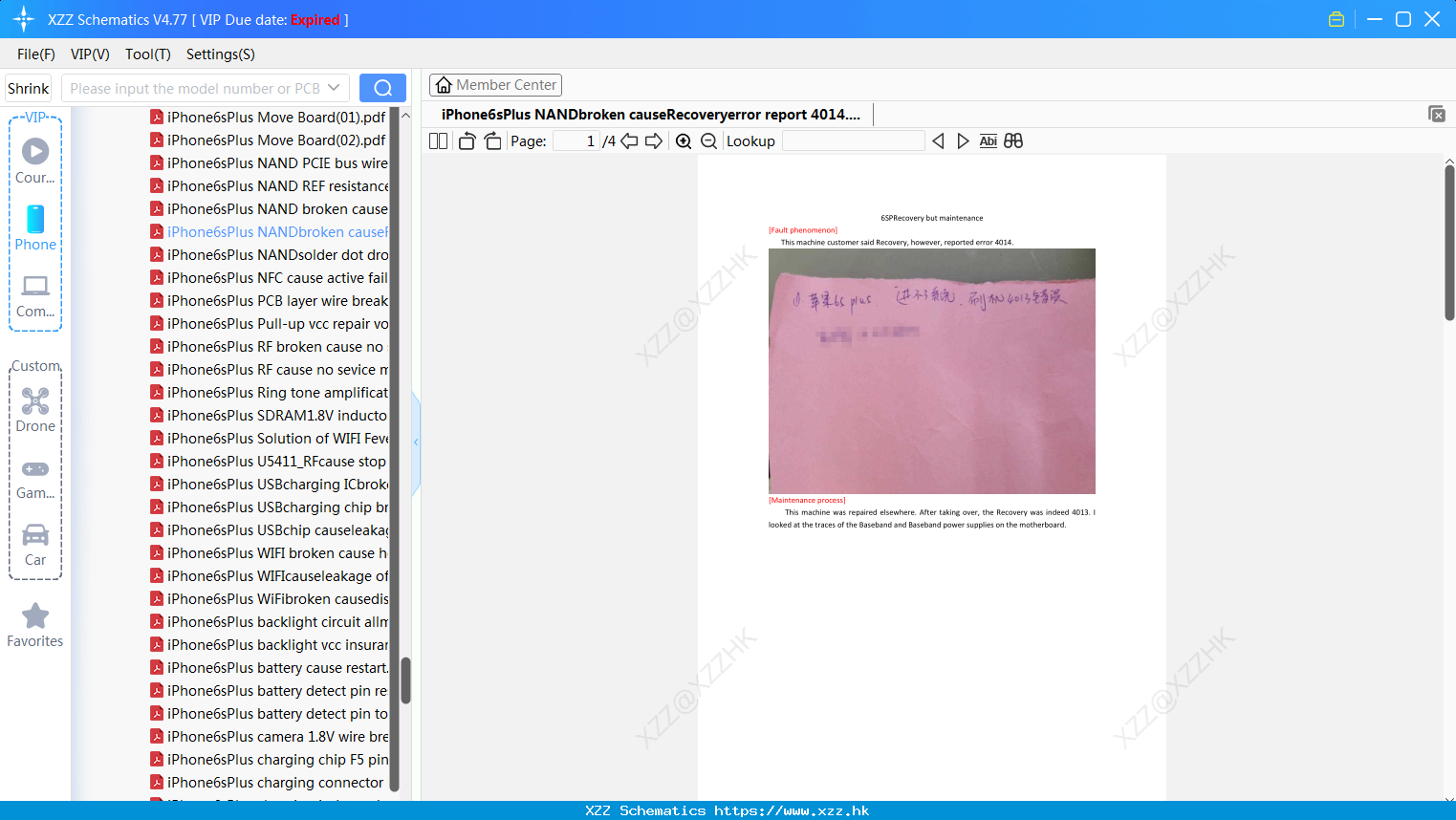Open the Settings(S) menu

221,54
